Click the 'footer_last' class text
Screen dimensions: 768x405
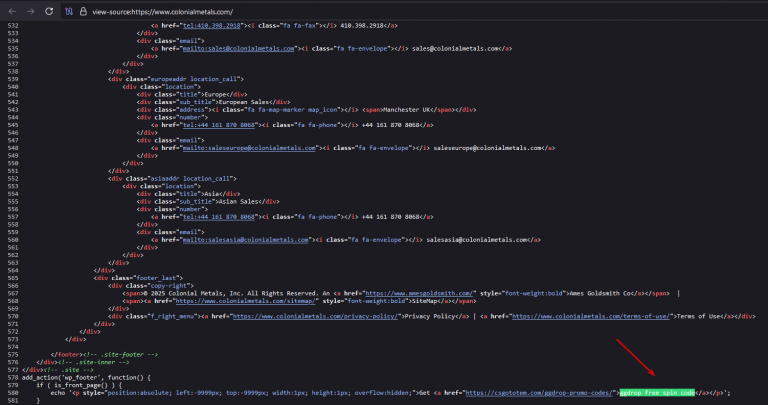click(x=158, y=278)
